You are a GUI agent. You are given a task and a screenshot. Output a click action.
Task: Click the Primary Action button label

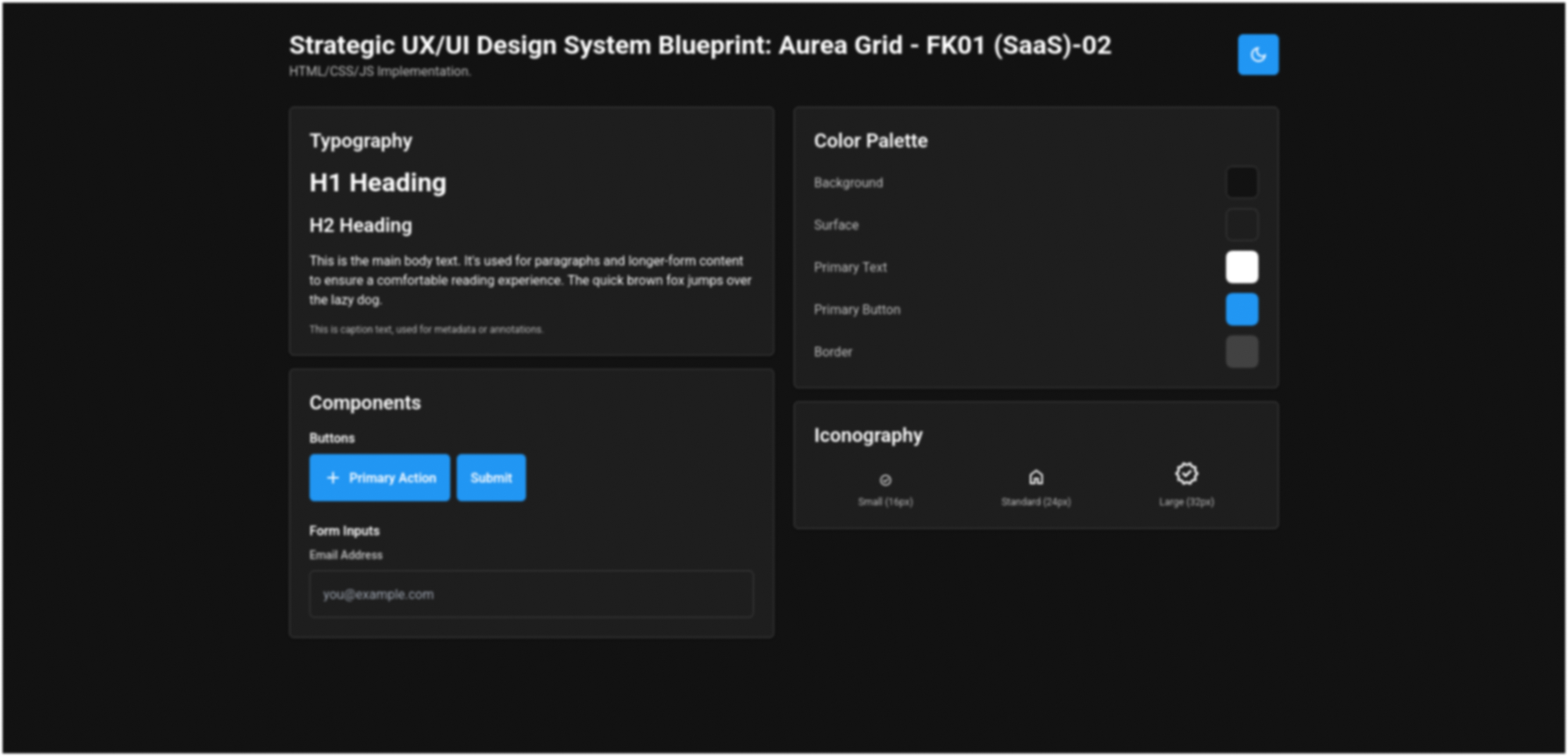[x=392, y=478]
